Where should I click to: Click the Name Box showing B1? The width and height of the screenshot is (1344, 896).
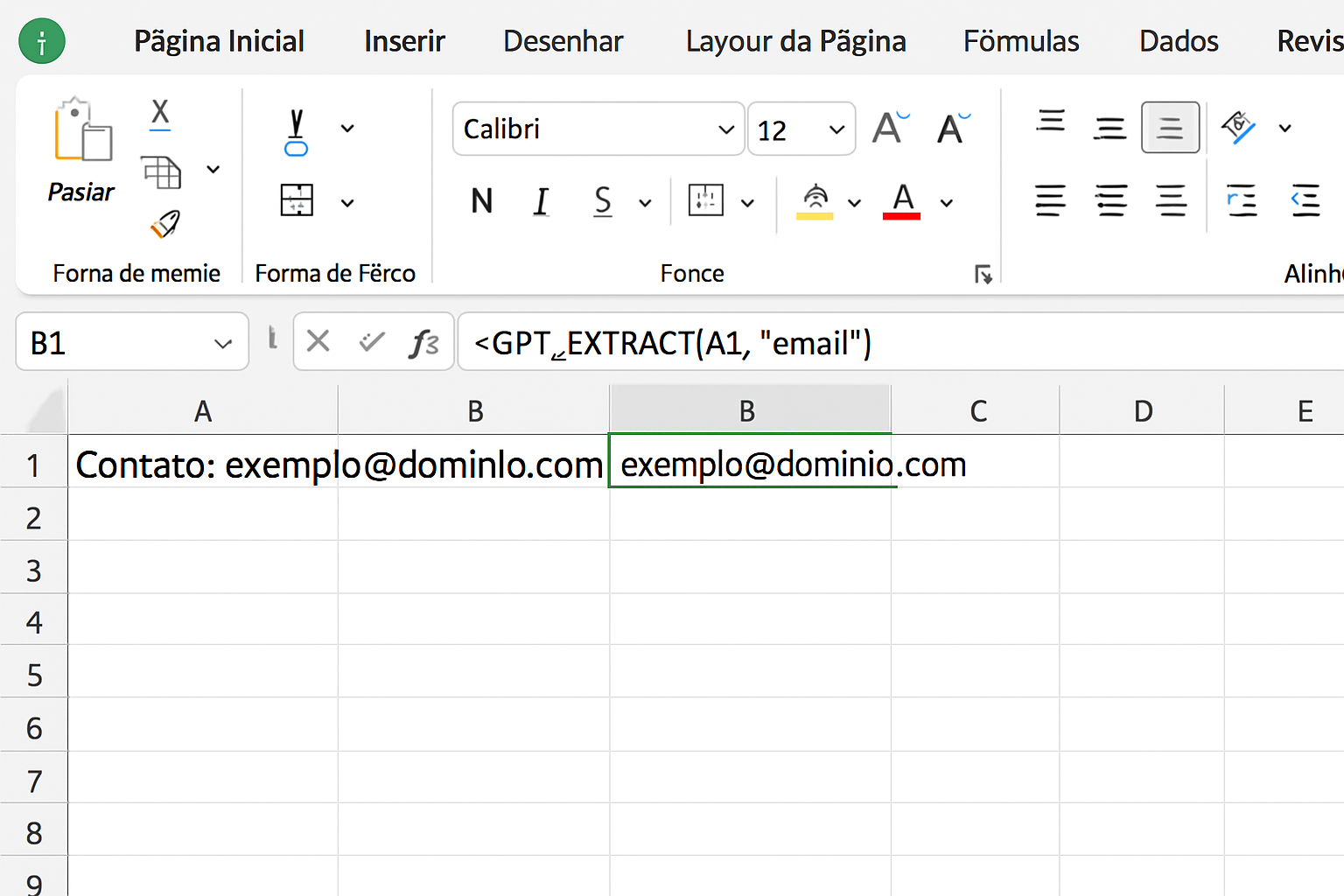coord(132,342)
